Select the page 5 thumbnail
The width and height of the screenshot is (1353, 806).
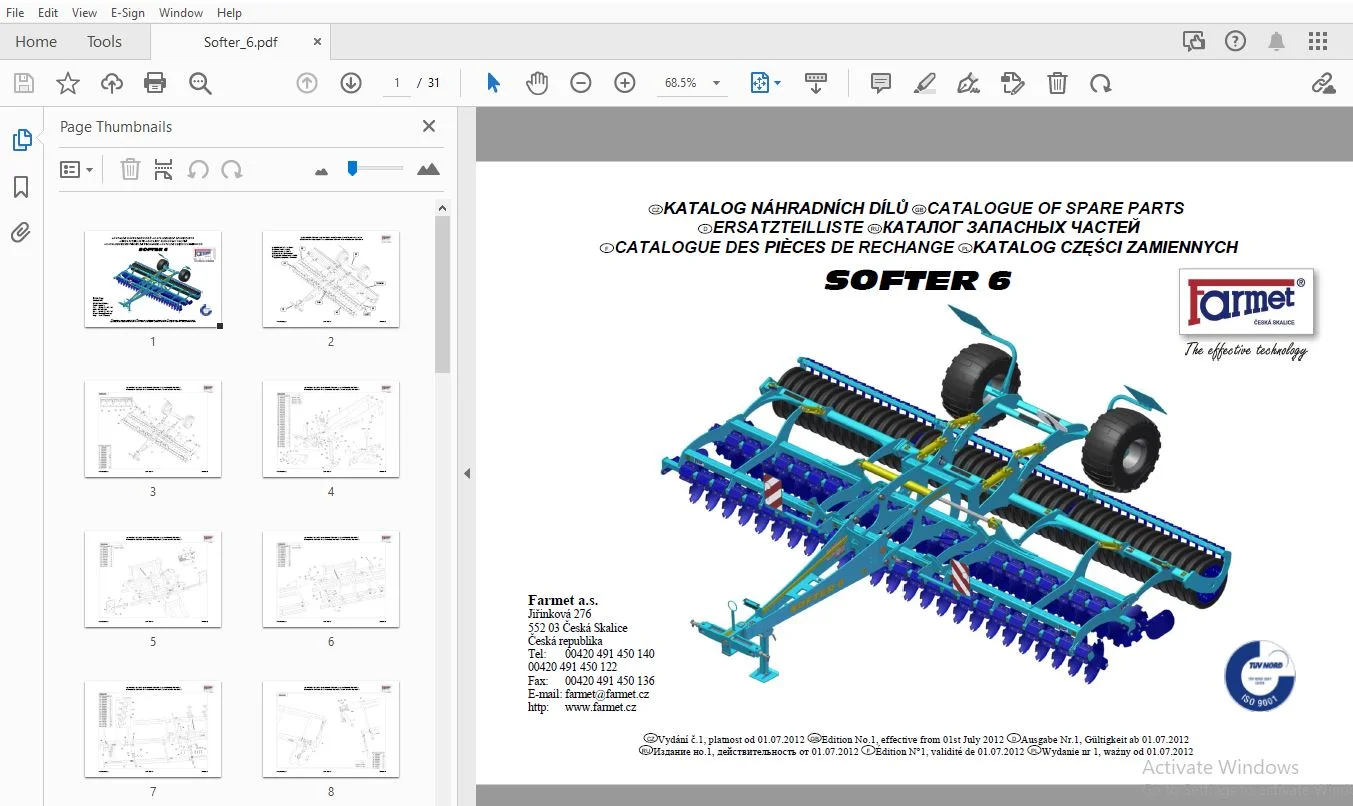point(153,579)
